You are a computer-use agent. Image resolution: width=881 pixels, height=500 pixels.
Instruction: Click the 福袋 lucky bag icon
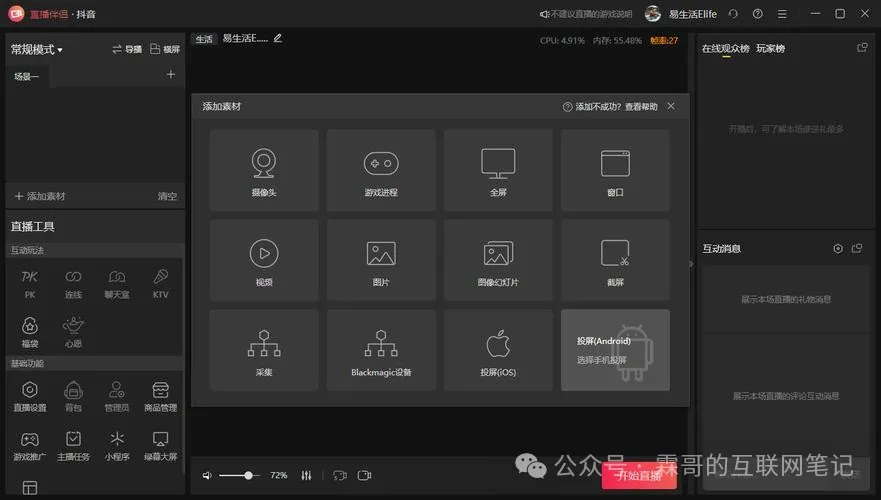[x=29, y=331]
